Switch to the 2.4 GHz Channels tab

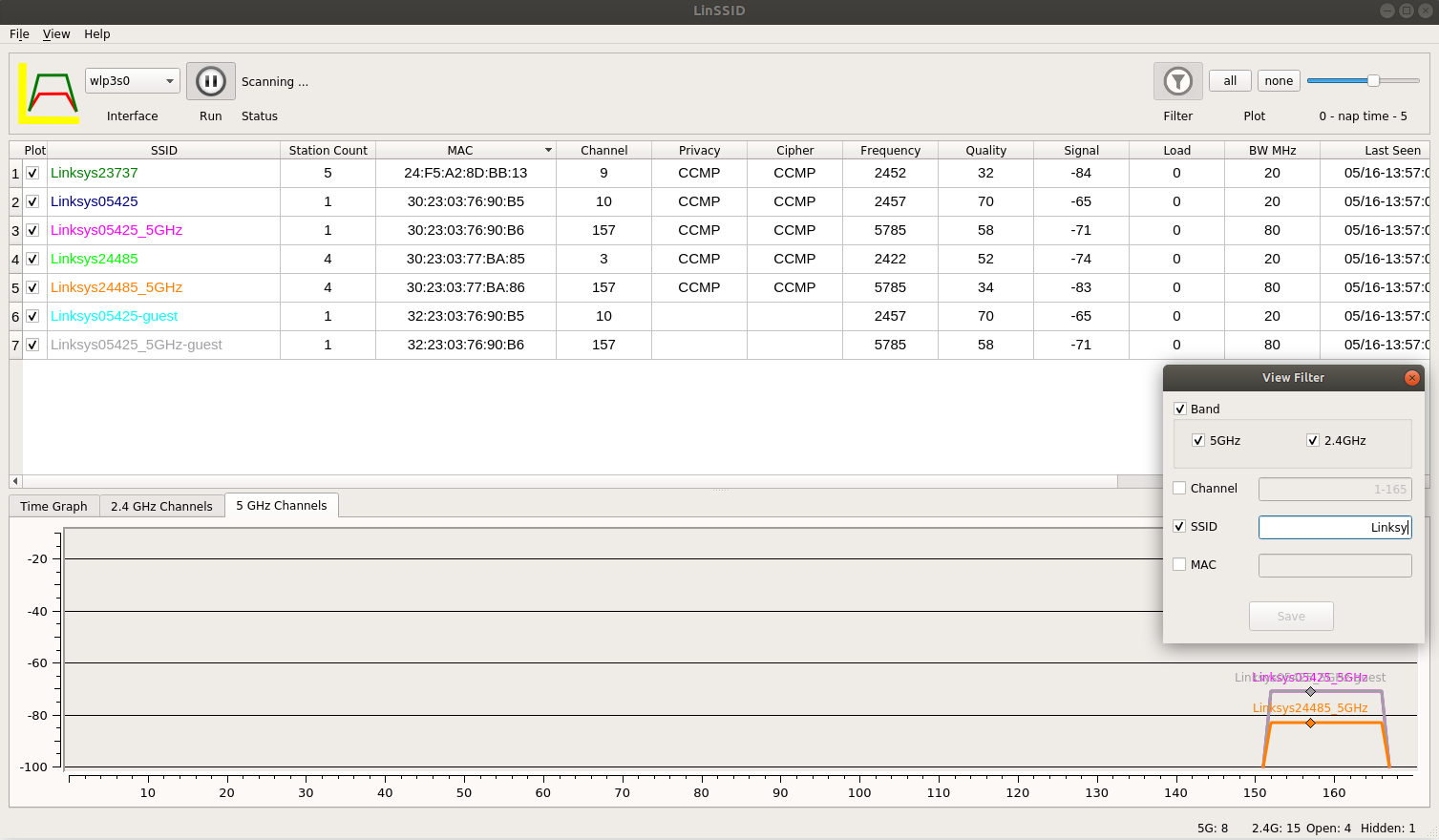click(161, 506)
